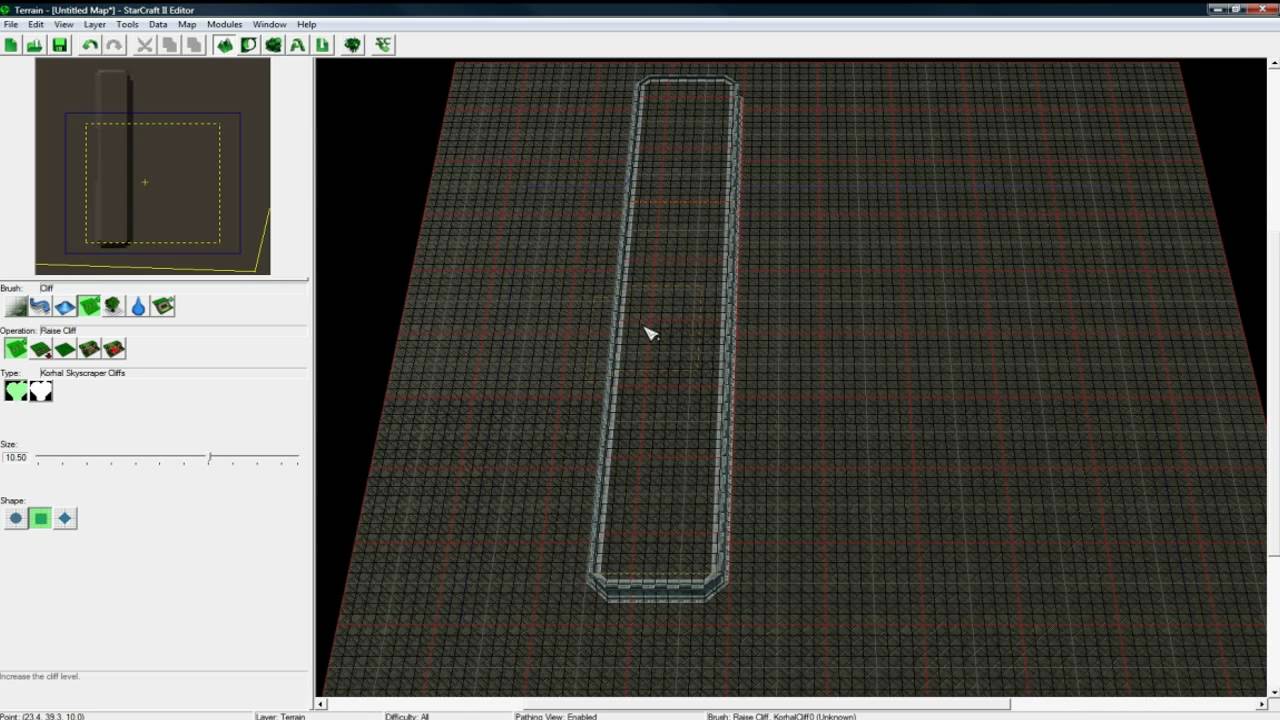Select the Foliage brush
Screen dimensions: 1280x720
pyautogui.click(x=114, y=306)
